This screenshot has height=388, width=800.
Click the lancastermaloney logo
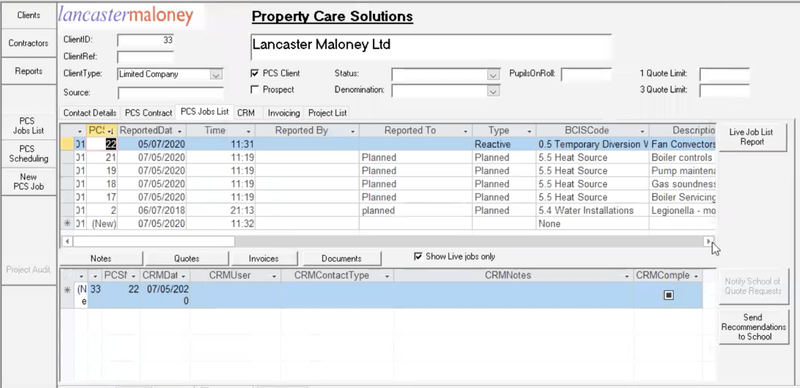pos(126,15)
